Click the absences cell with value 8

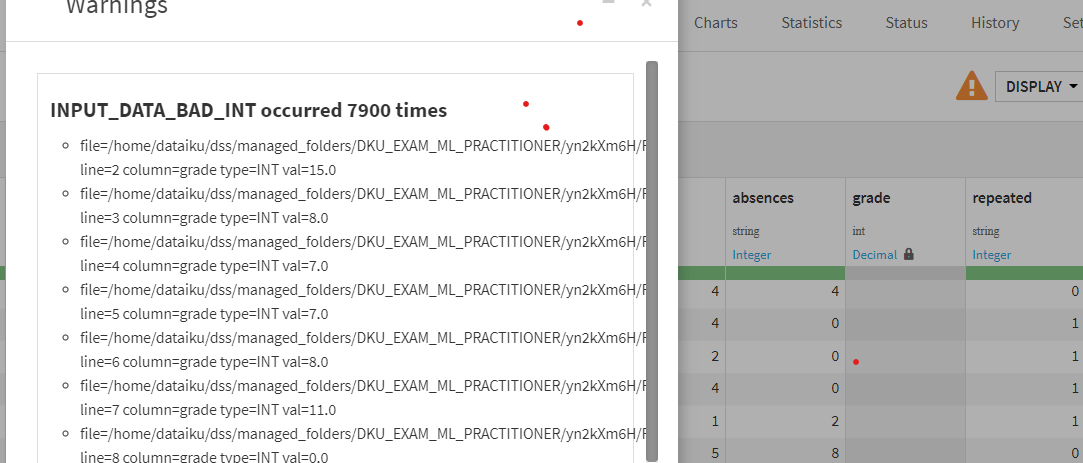(785, 453)
